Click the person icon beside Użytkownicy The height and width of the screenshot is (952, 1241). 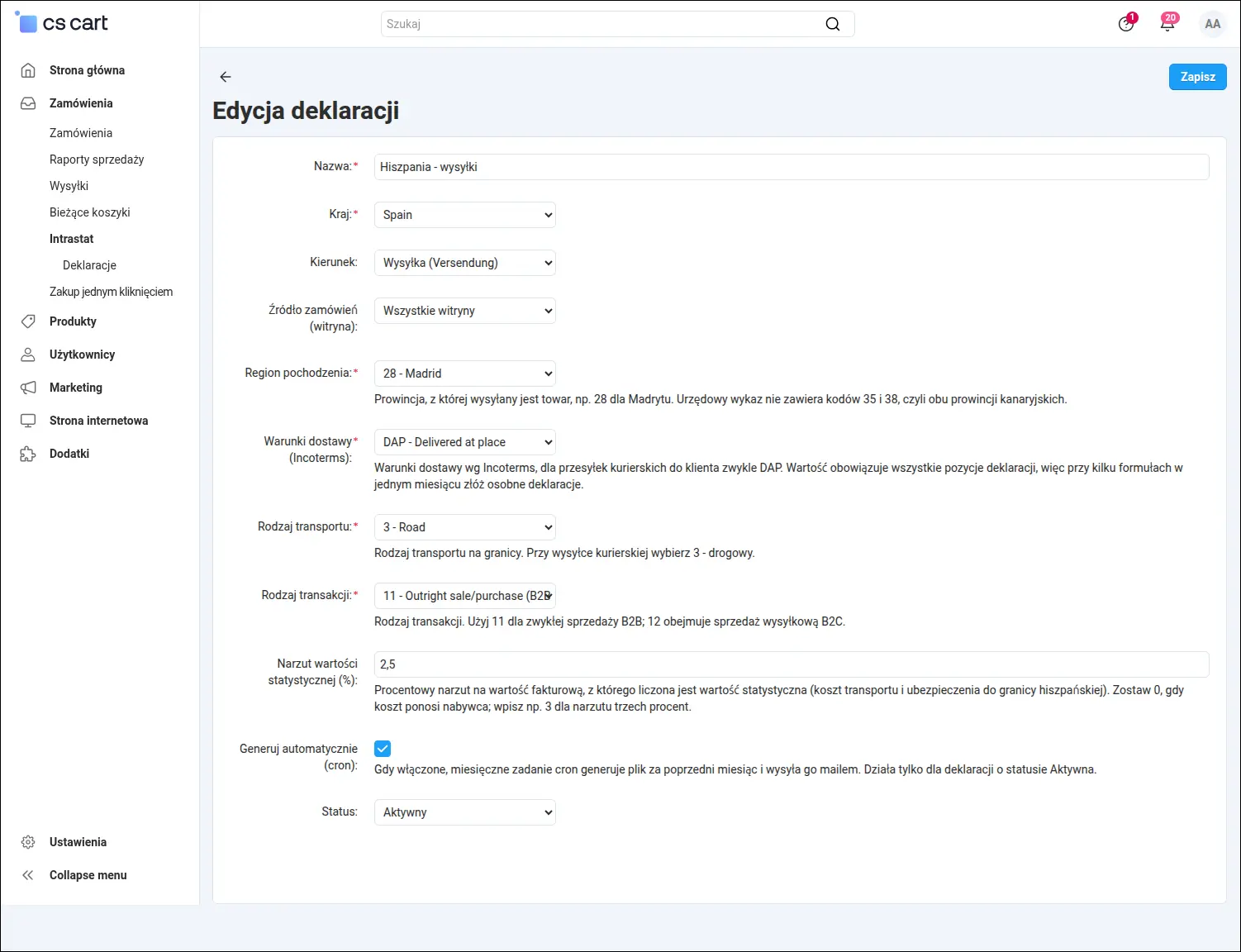tap(28, 355)
